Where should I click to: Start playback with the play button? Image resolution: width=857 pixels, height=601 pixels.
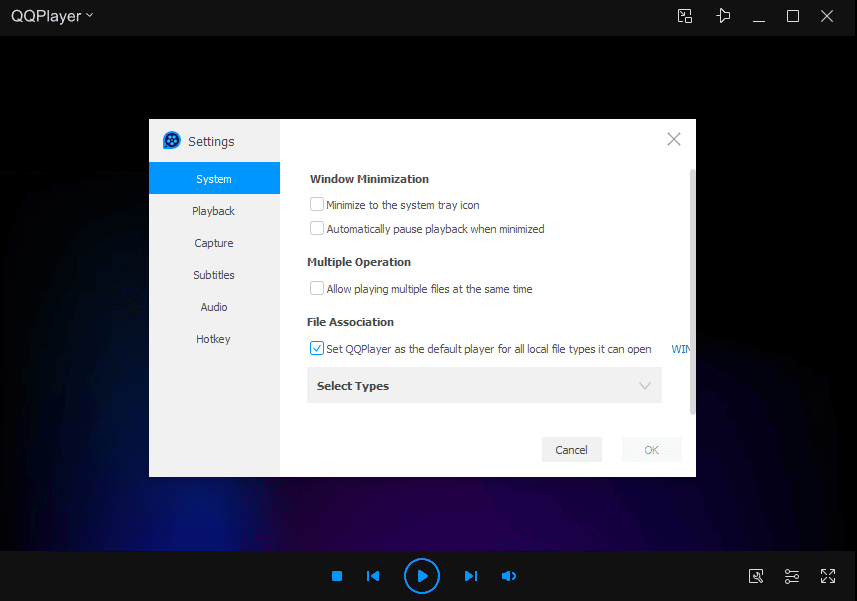pyautogui.click(x=421, y=576)
